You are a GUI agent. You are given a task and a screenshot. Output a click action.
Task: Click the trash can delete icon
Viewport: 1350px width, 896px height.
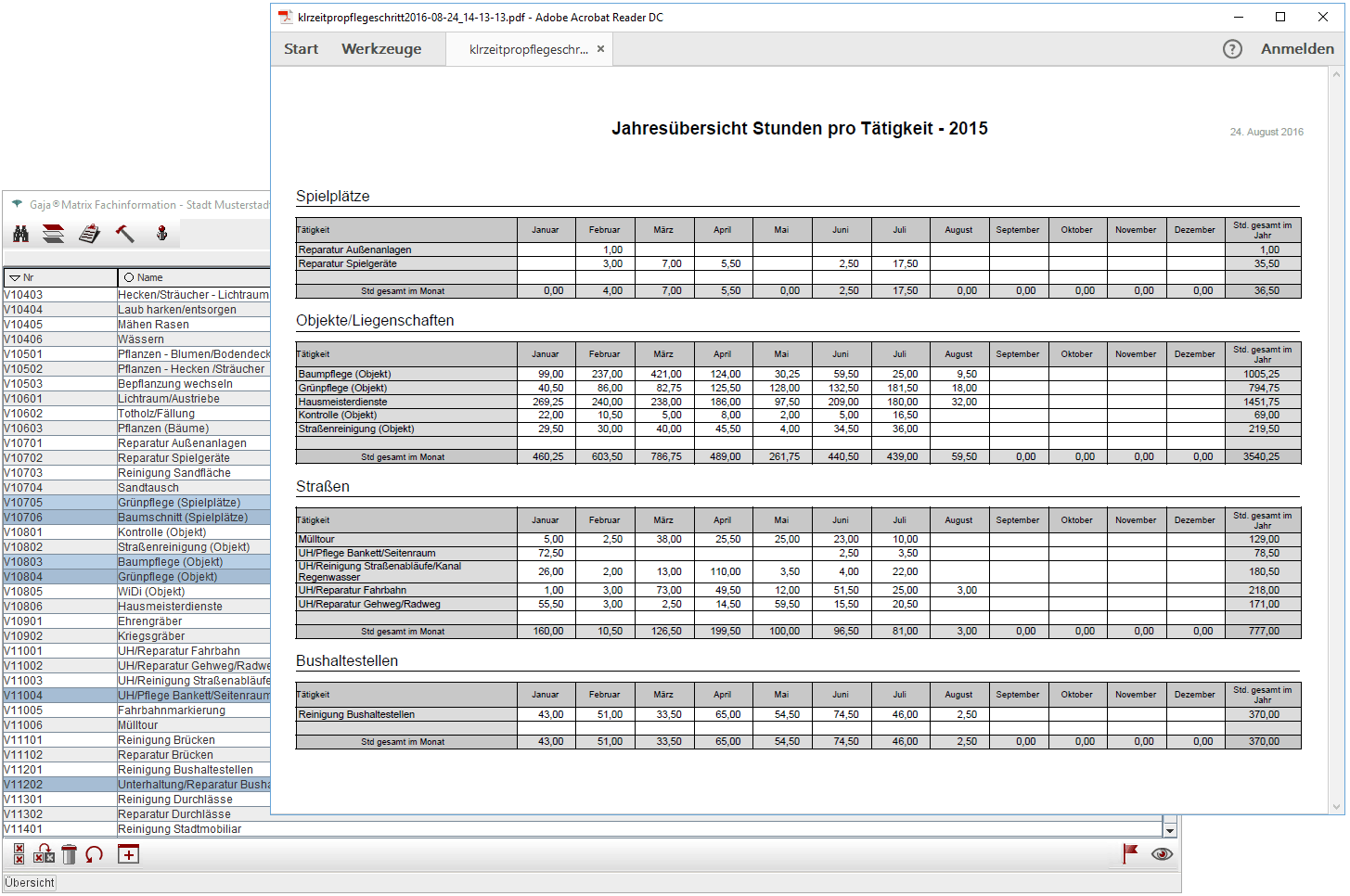69,854
